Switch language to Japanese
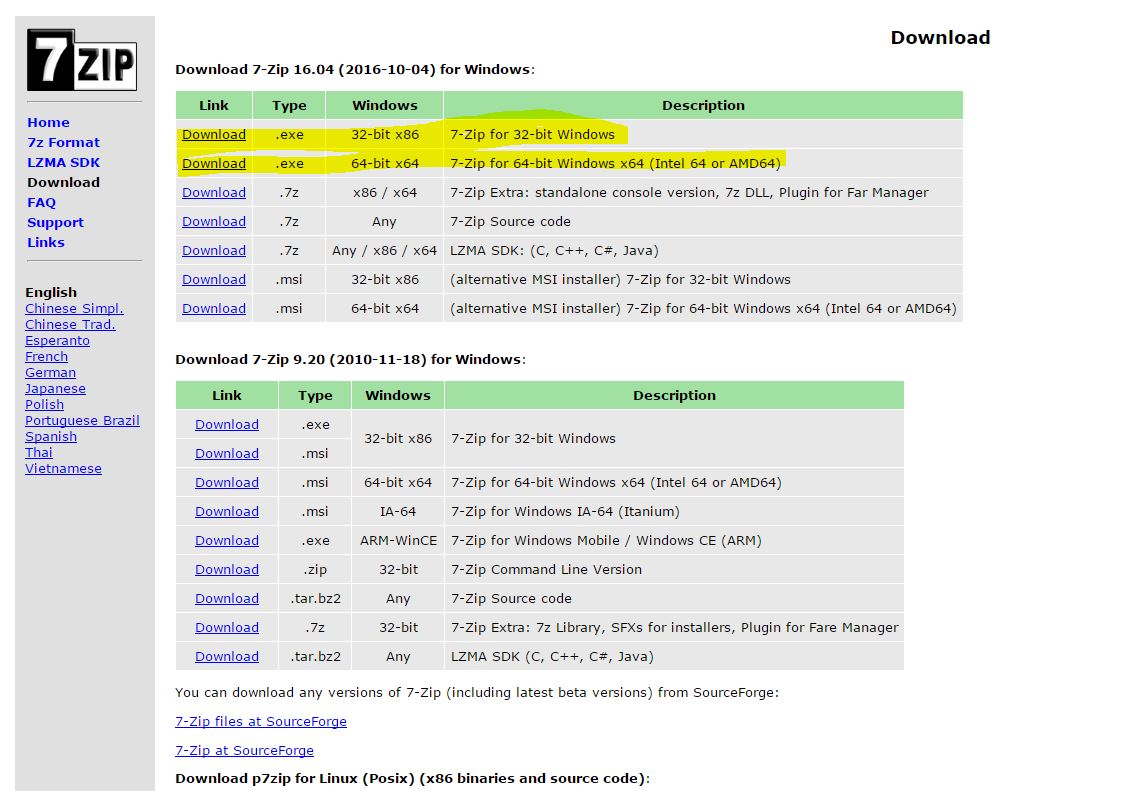Viewport: 1137px width, 791px height. coord(55,389)
